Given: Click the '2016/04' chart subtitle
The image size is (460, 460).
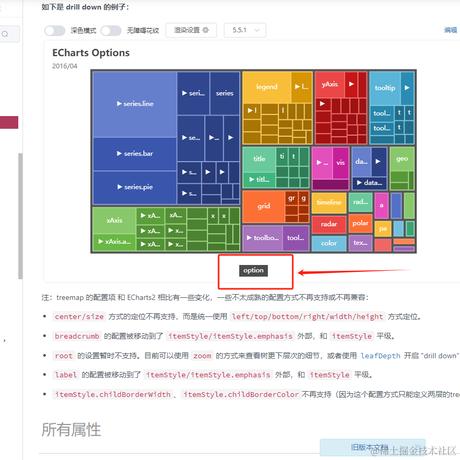Looking at the screenshot, I should pyautogui.click(x=64, y=66).
